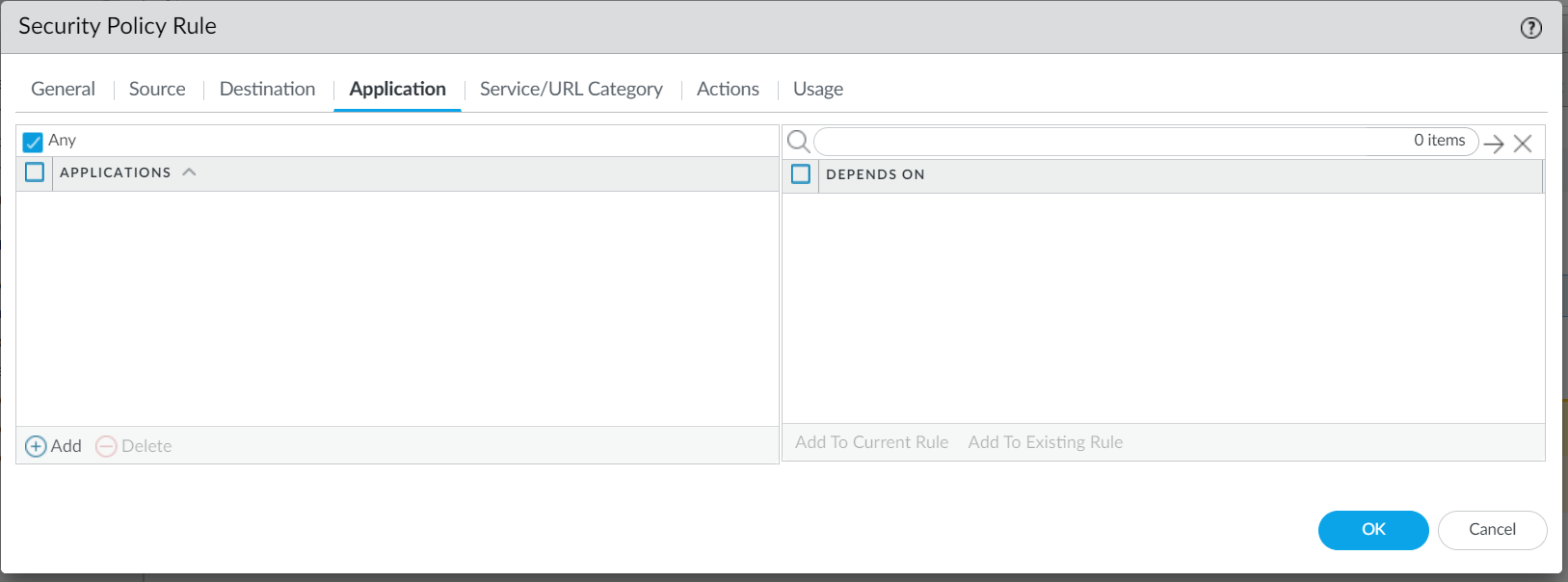This screenshot has height=582, width=1568.
Task: Click the Cancel button
Action: (1492, 530)
